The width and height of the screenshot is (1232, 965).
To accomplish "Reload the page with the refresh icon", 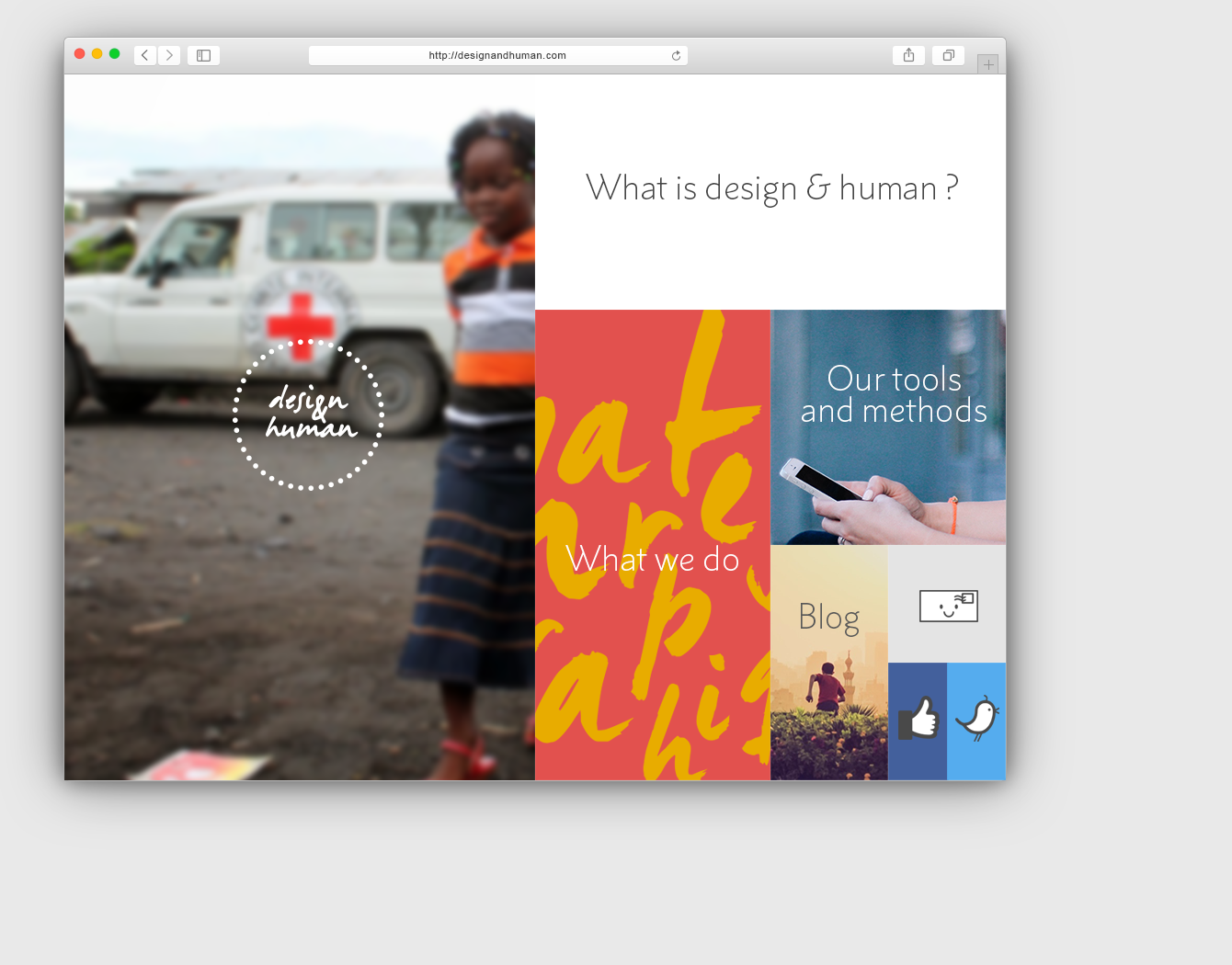I will pos(676,55).
